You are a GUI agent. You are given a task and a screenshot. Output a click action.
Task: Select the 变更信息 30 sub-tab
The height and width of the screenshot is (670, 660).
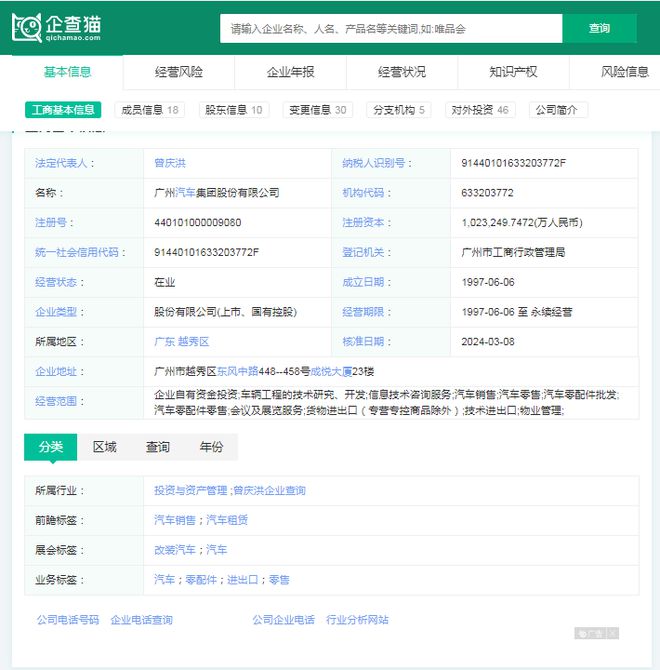318,110
